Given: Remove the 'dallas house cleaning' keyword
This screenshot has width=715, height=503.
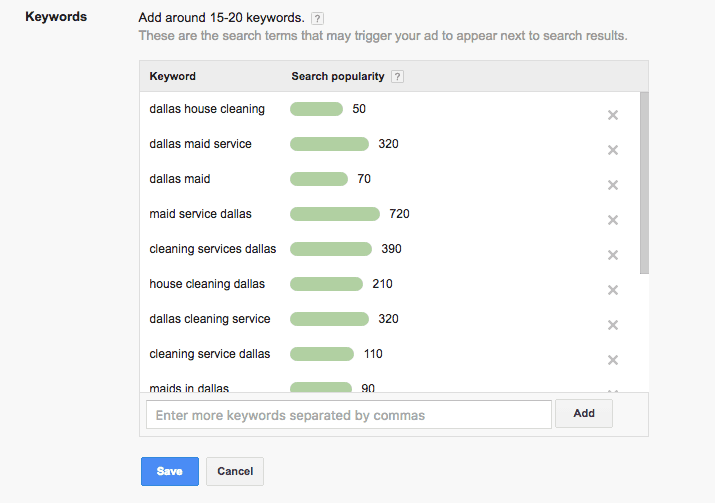Looking at the screenshot, I should pyautogui.click(x=613, y=115).
